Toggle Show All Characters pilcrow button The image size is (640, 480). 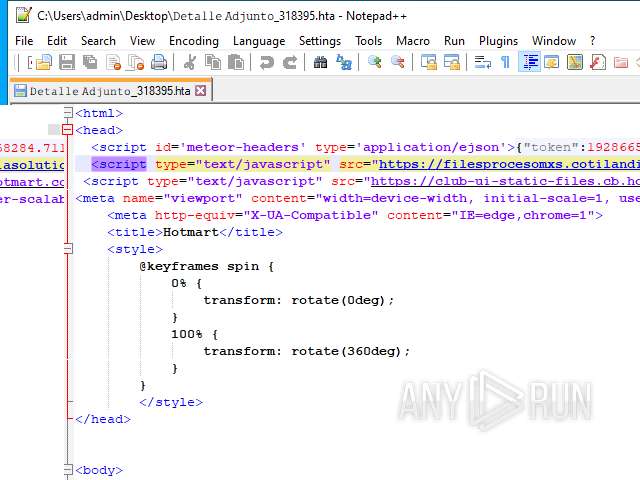(505, 62)
